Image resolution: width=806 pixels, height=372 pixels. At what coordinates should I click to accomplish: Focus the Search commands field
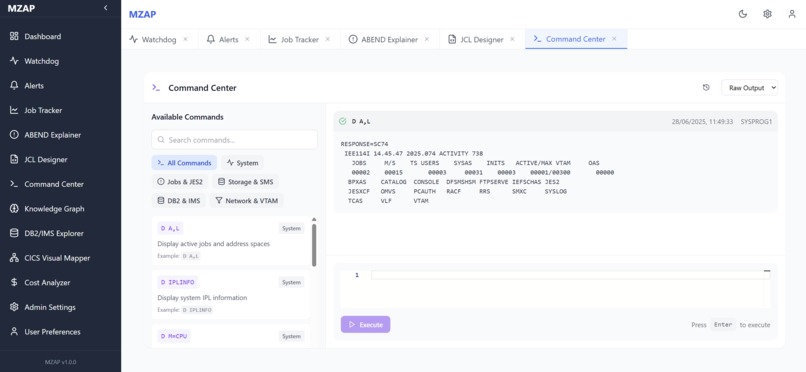pyautogui.click(x=234, y=140)
